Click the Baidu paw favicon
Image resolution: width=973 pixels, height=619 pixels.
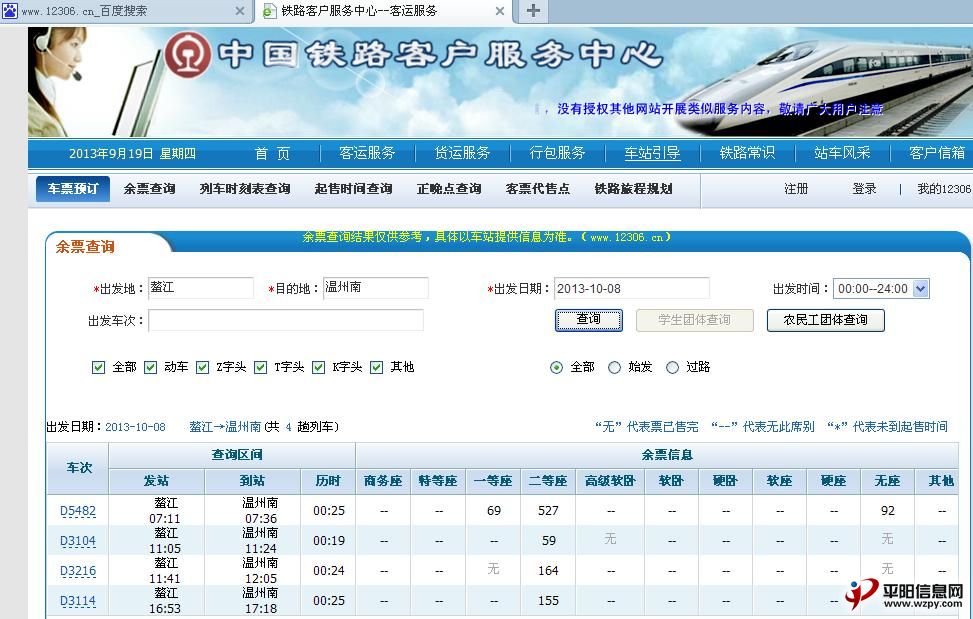(x=10, y=11)
